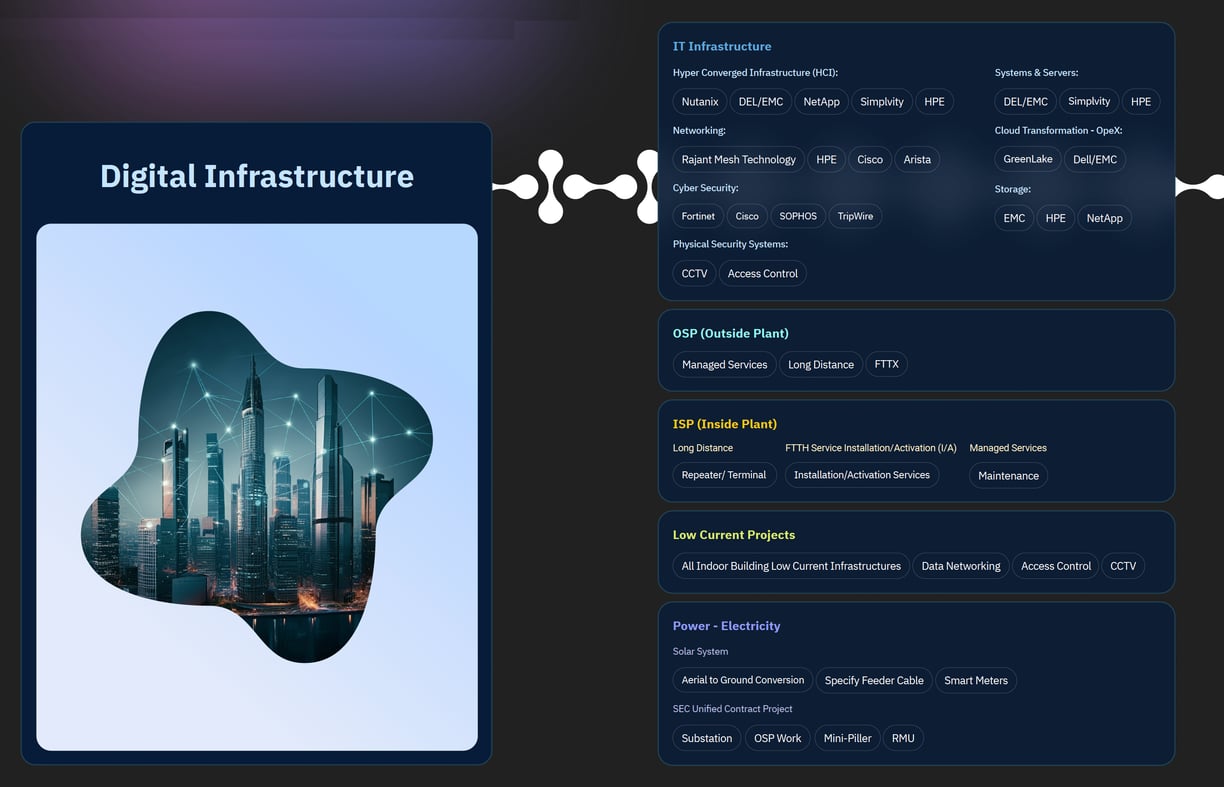Viewport: 1224px width, 787px height.
Task: Click the Long Distance label in ISP
Action: tap(703, 448)
